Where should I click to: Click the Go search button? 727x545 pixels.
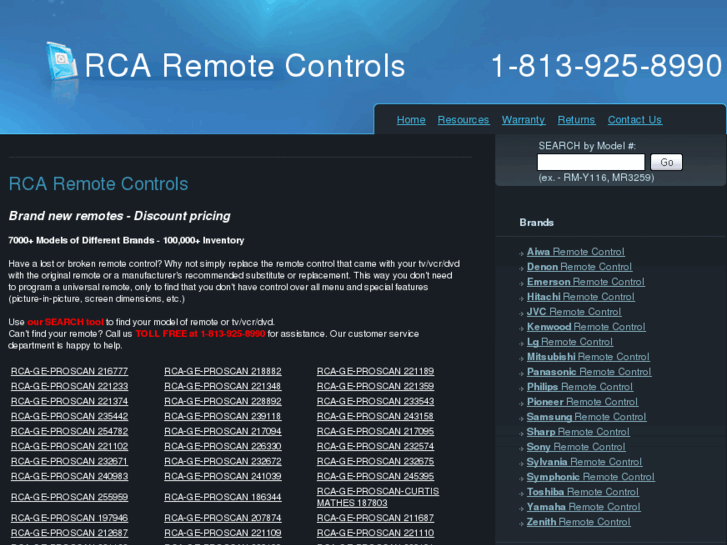666,162
